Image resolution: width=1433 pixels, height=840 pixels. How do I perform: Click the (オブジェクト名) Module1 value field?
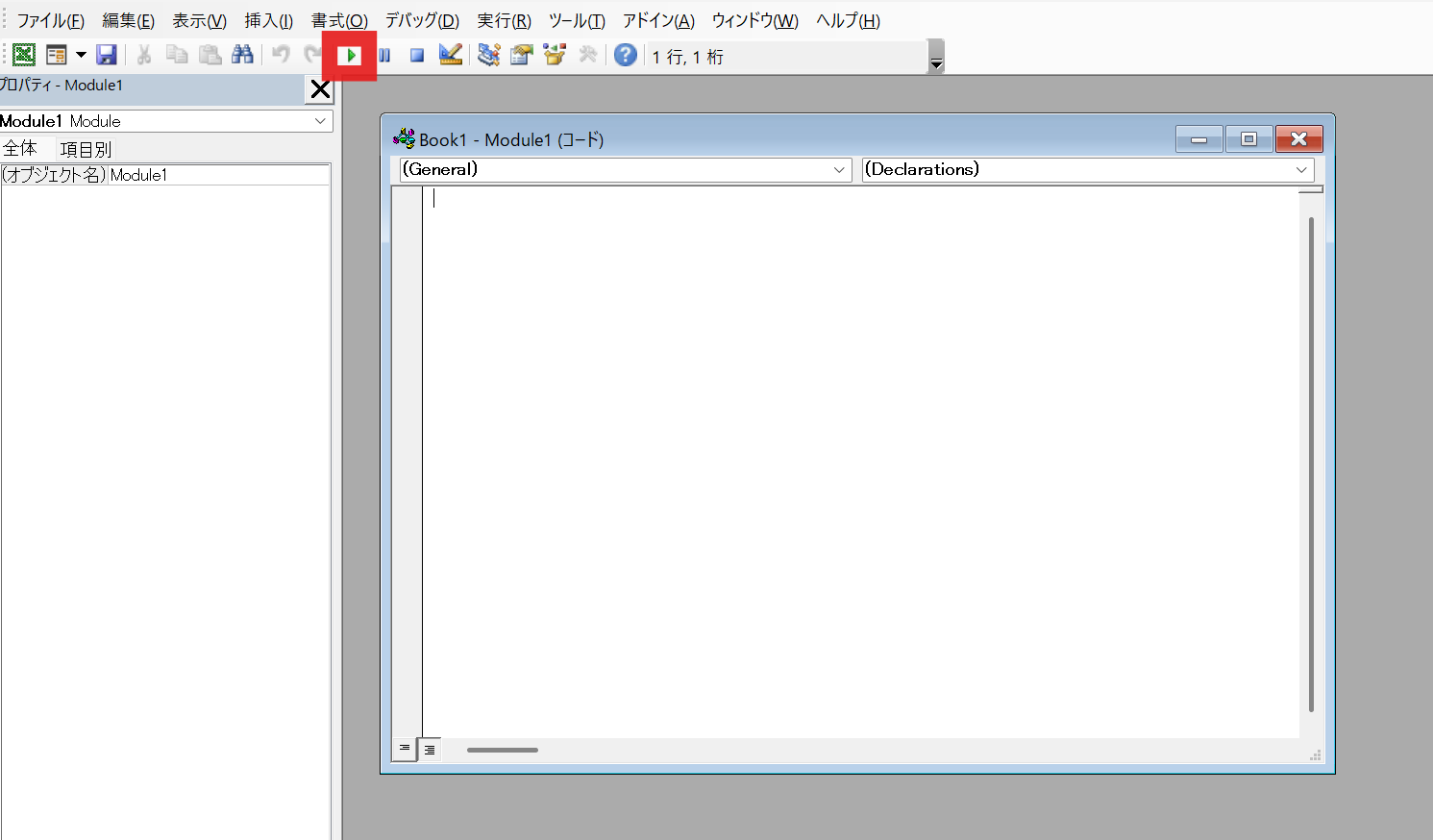coord(218,175)
